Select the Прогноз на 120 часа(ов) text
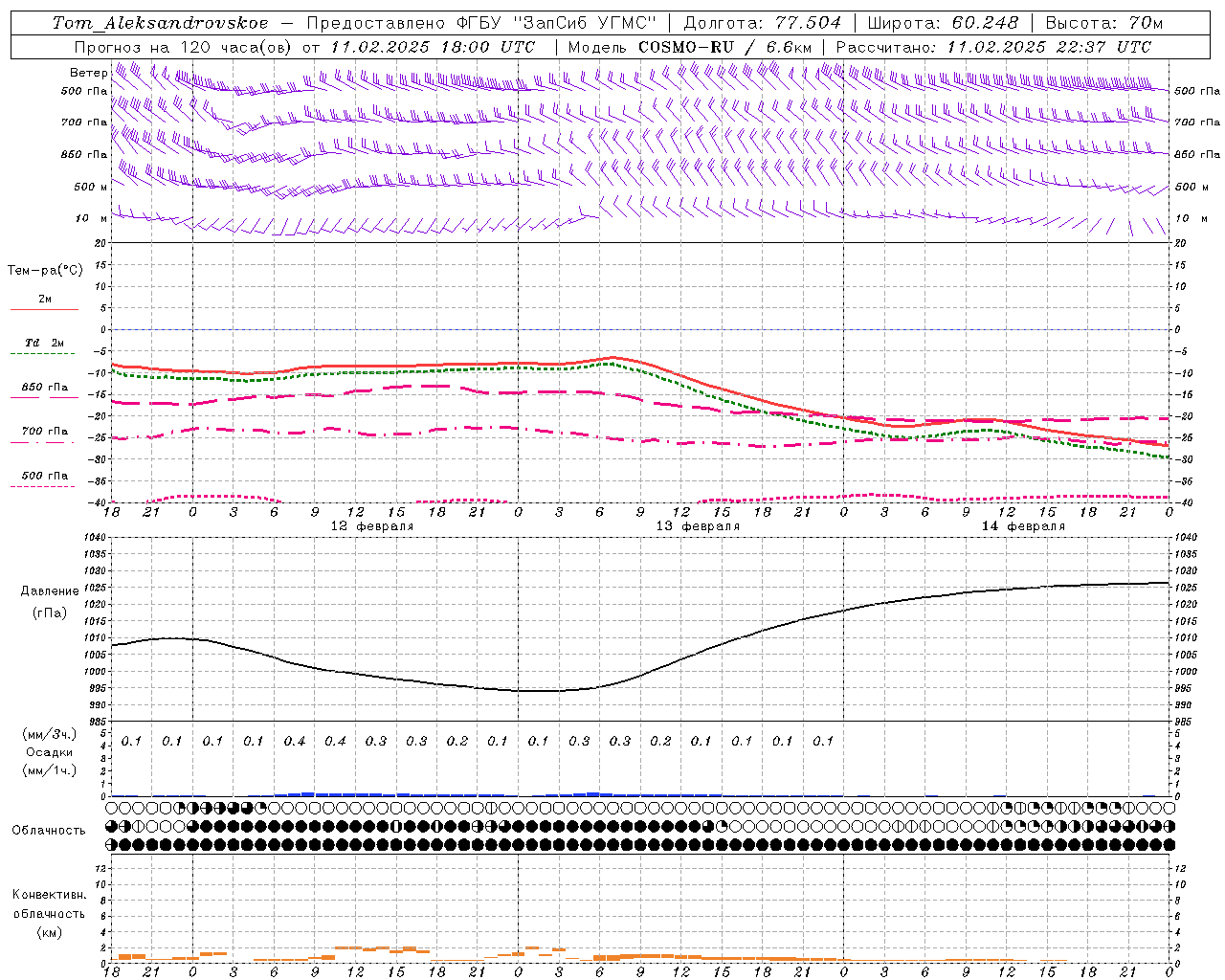The width and height of the screenshot is (1225, 980). point(185,47)
